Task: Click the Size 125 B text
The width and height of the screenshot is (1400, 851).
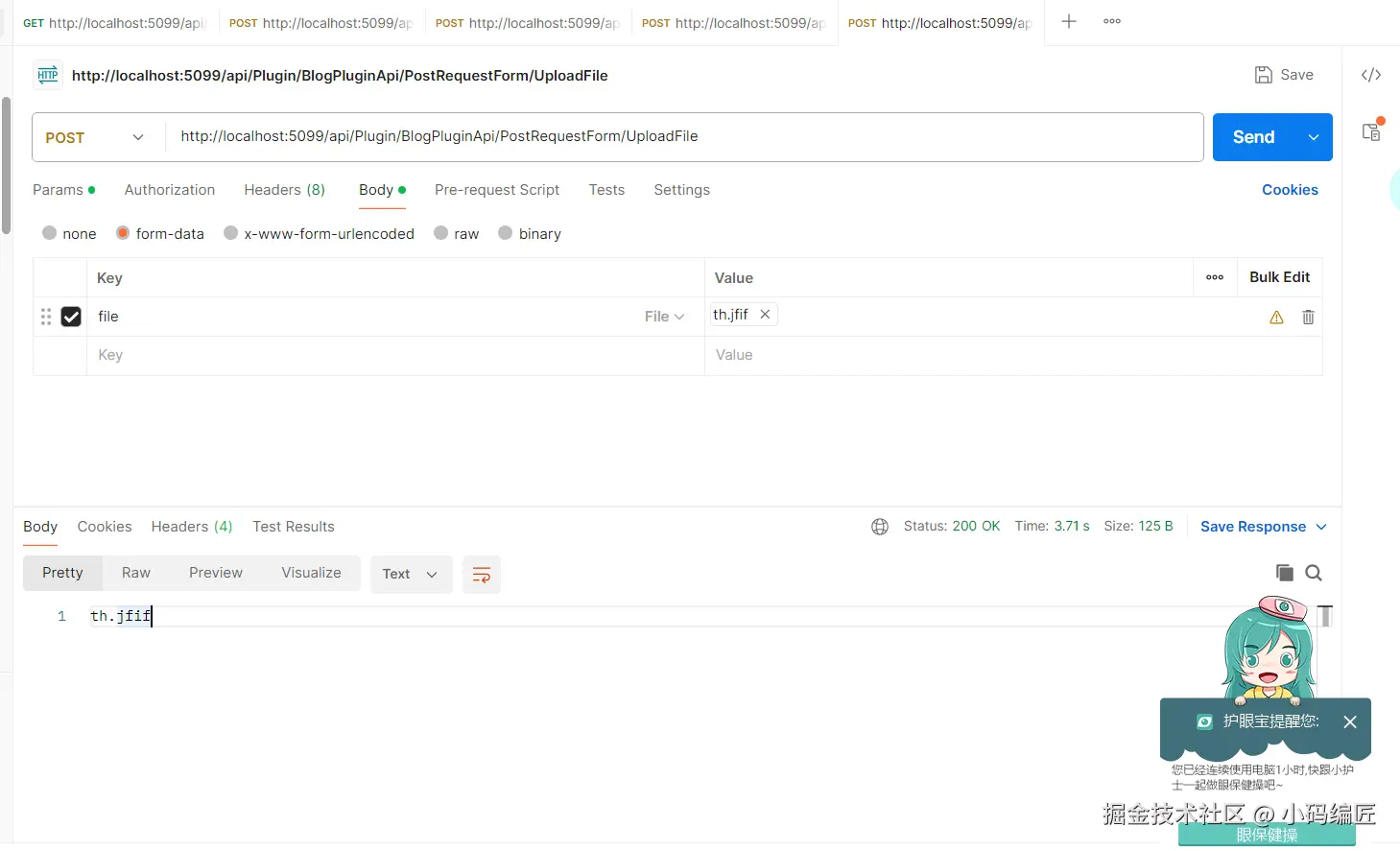Action: coord(1138,527)
